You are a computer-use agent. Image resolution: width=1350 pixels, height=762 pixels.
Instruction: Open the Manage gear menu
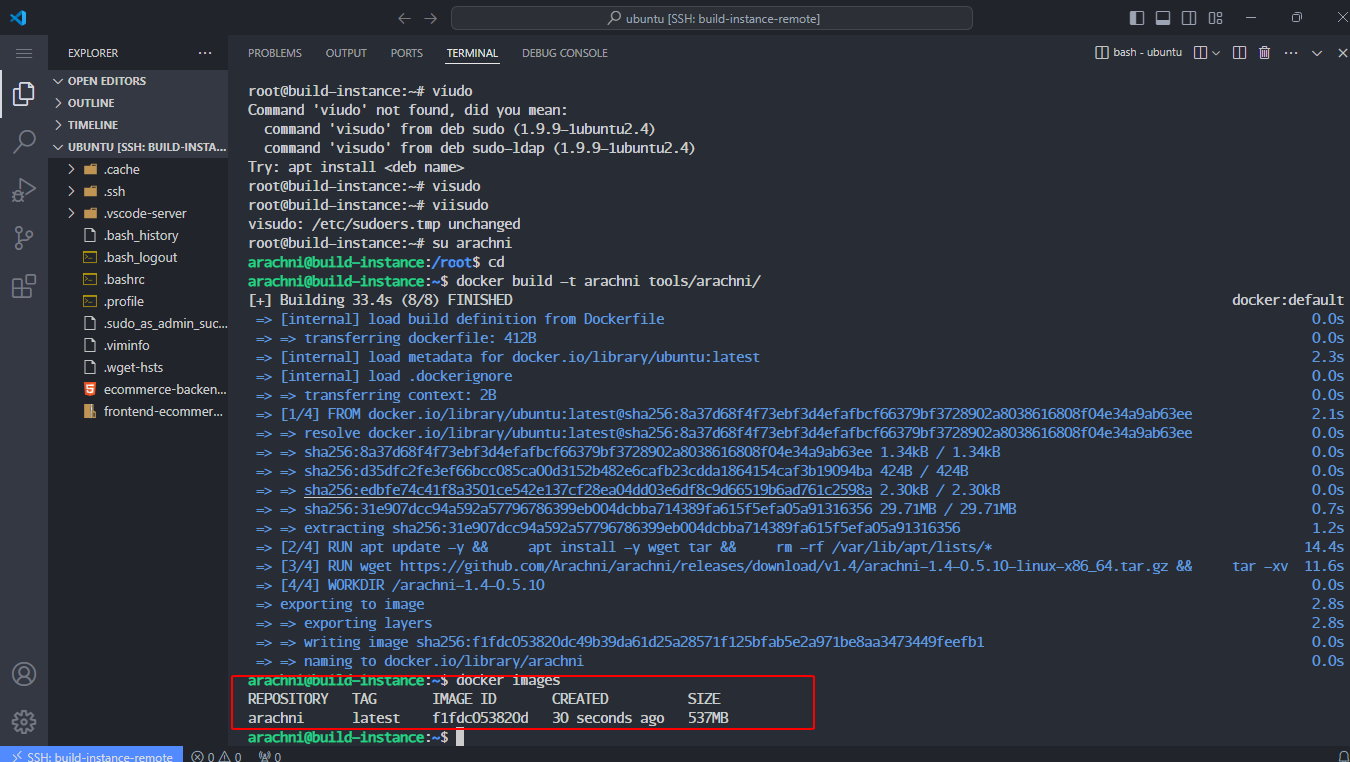(24, 721)
